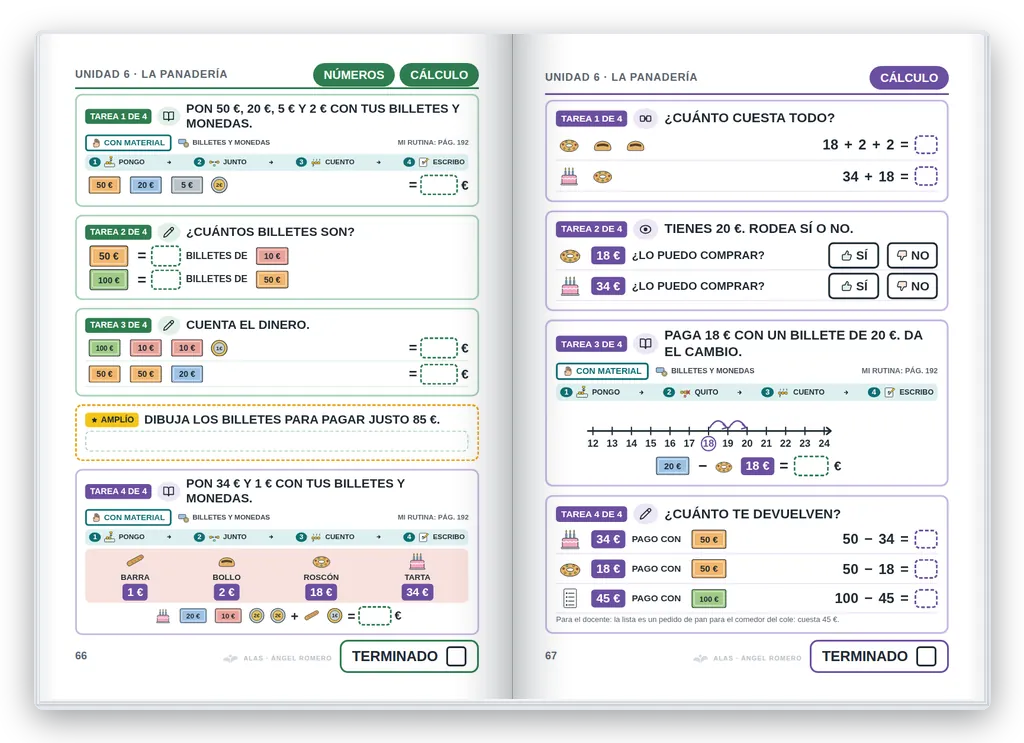1024x743 pixels.
Task: Select the green CÁLCULO tag on page 66
Action: coord(439,75)
